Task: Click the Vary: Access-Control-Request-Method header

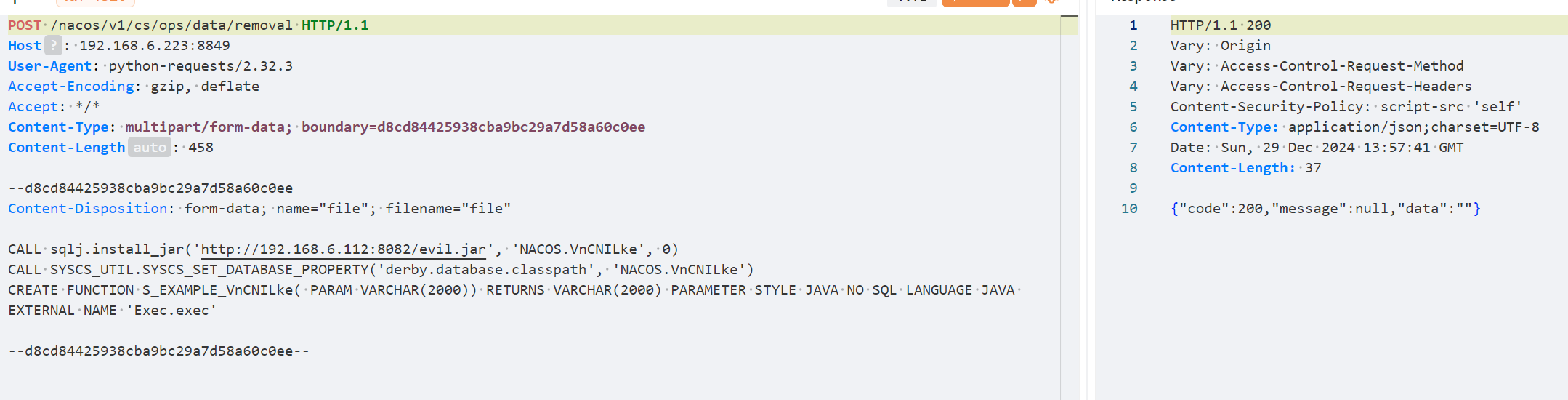Action: point(1317,65)
